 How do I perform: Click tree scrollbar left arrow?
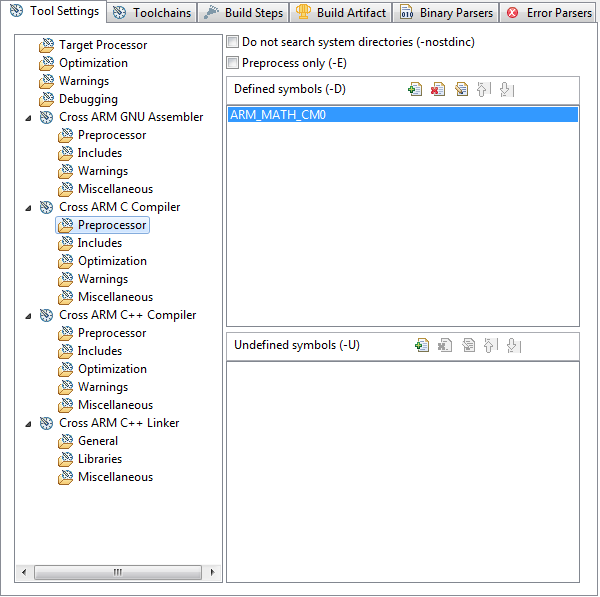click(x=24, y=573)
